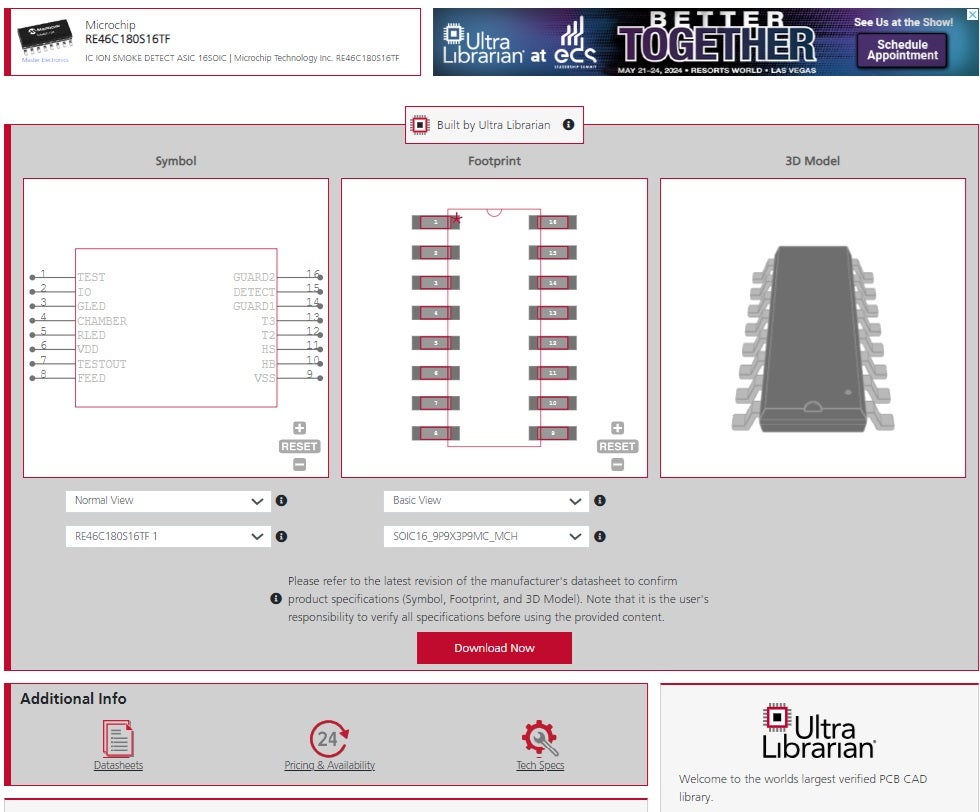Click the Better Together ECS banner ad
Viewport: 980px width, 812px height.
point(706,42)
